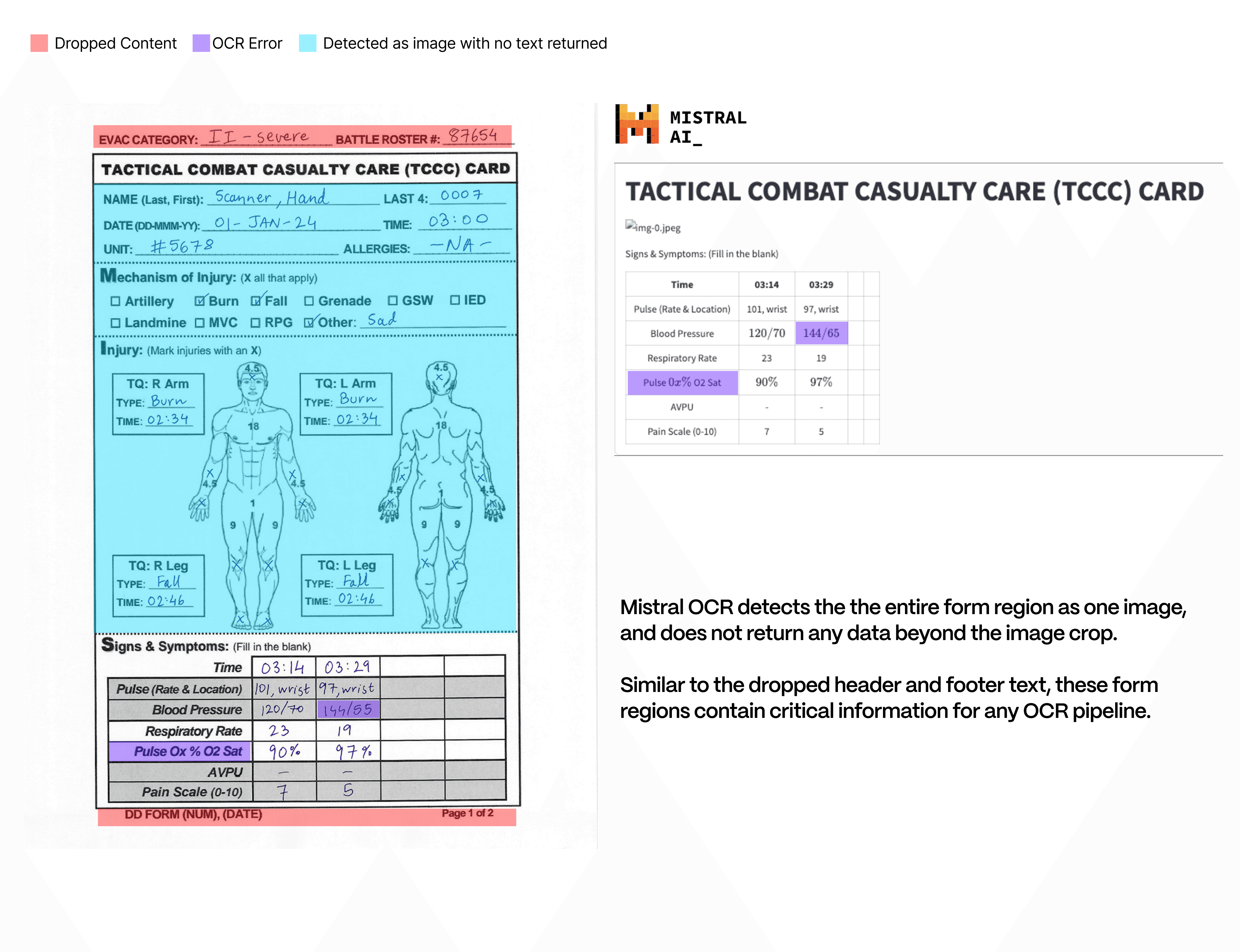The width and height of the screenshot is (1240, 952).
Task: Click the TQ: R Arm box
Action: pyautogui.click(x=158, y=403)
